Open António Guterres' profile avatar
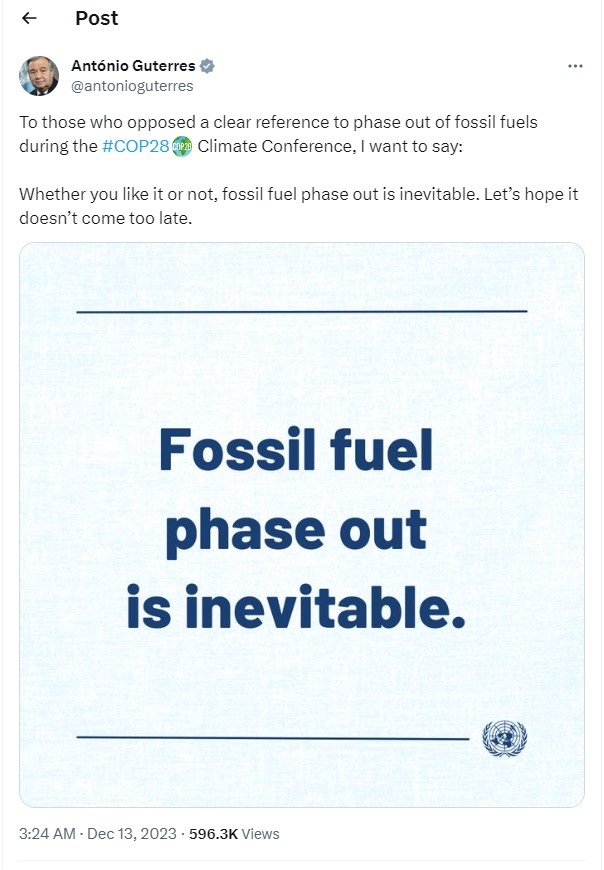The height and width of the screenshot is (870, 604). (x=39, y=76)
